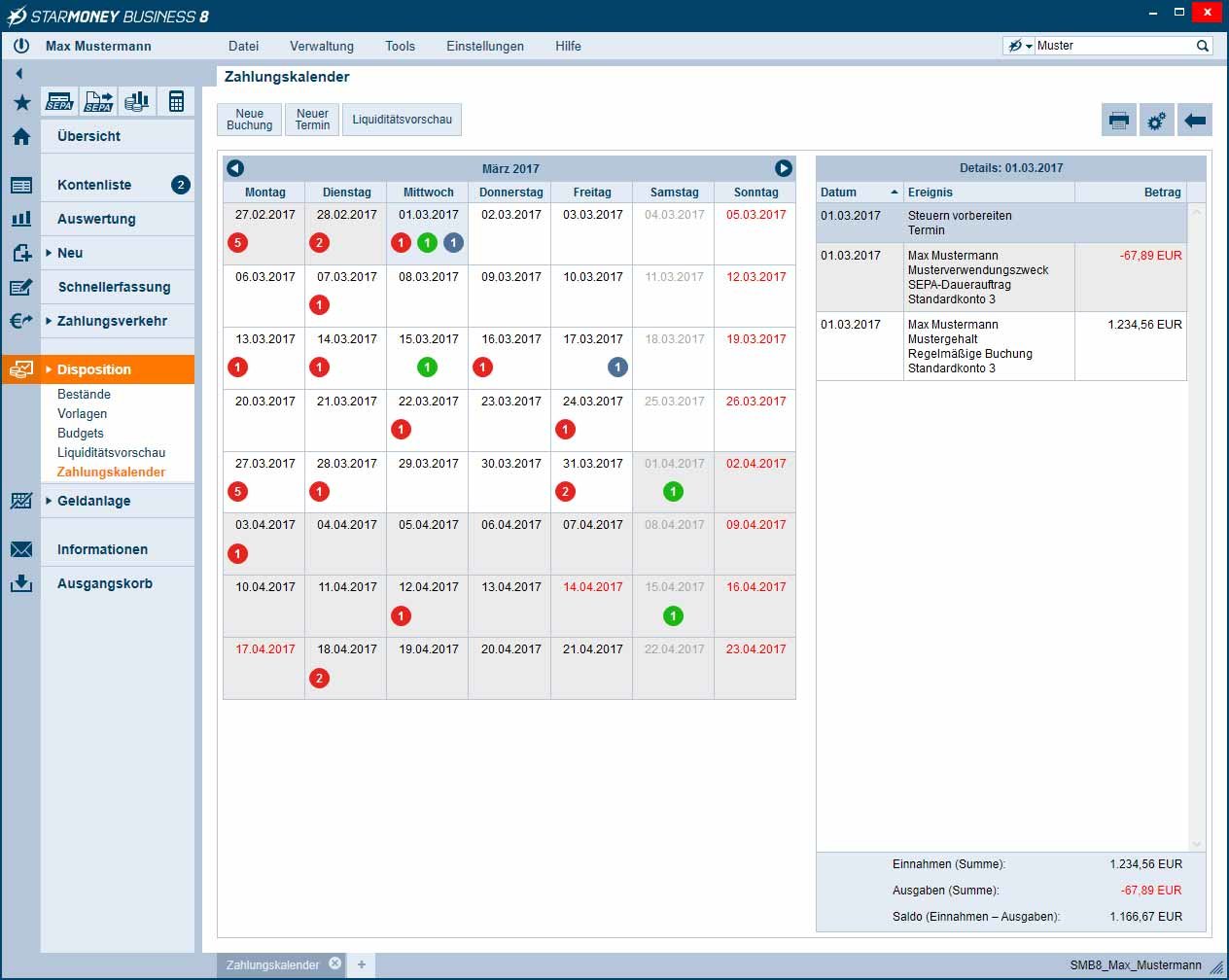Open Übersicht in the sidebar
The image size is (1229, 980).
point(89,136)
